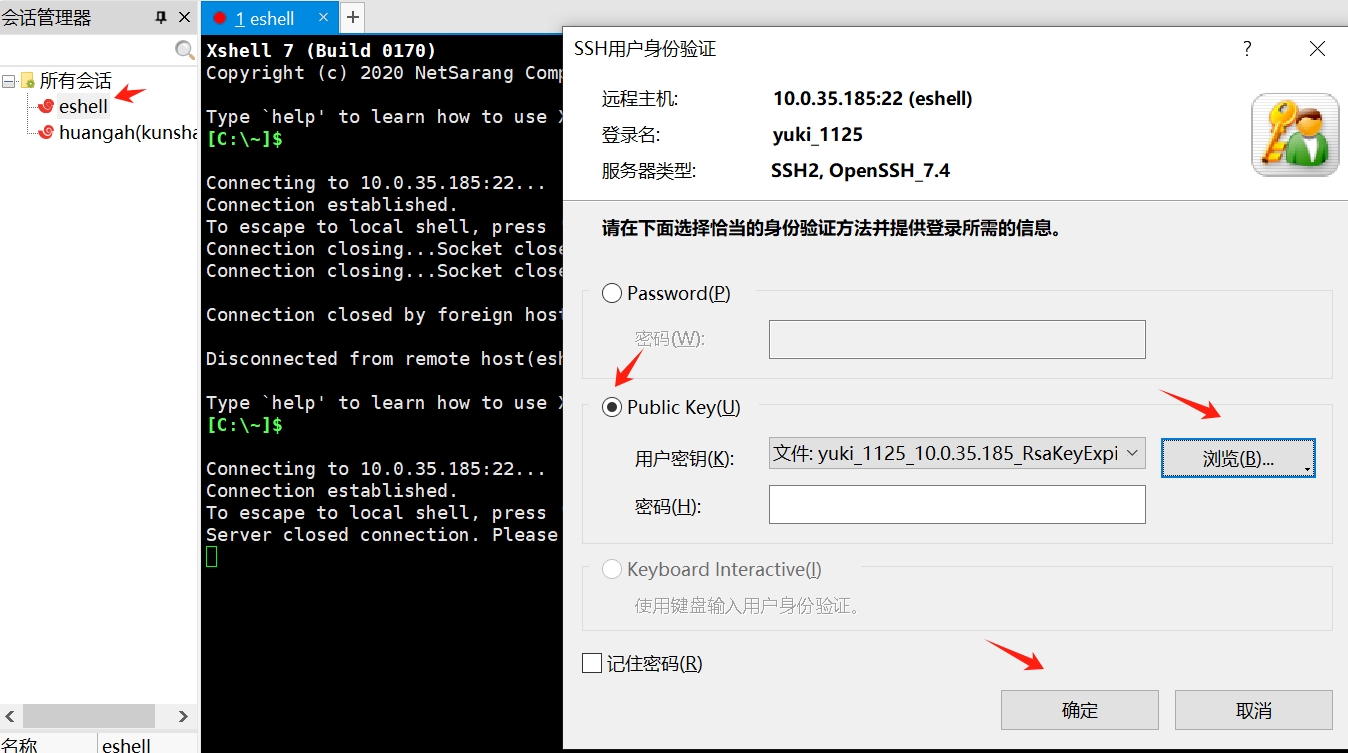Select the Password radio button
This screenshot has width=1348, height=753.
pyautogui.click(x=612, y=294)
